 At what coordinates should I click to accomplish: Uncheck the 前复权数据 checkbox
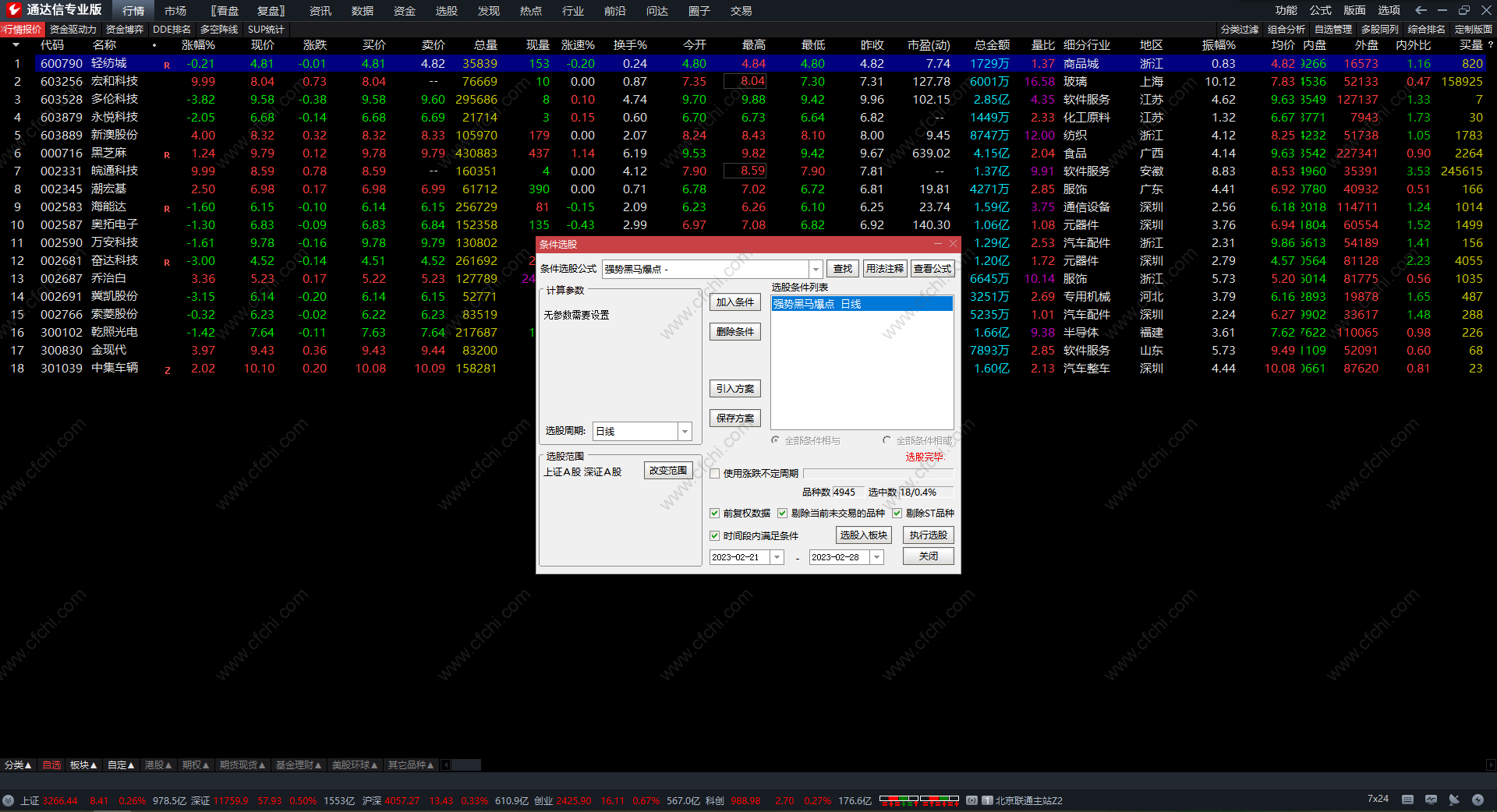point(714,513)
